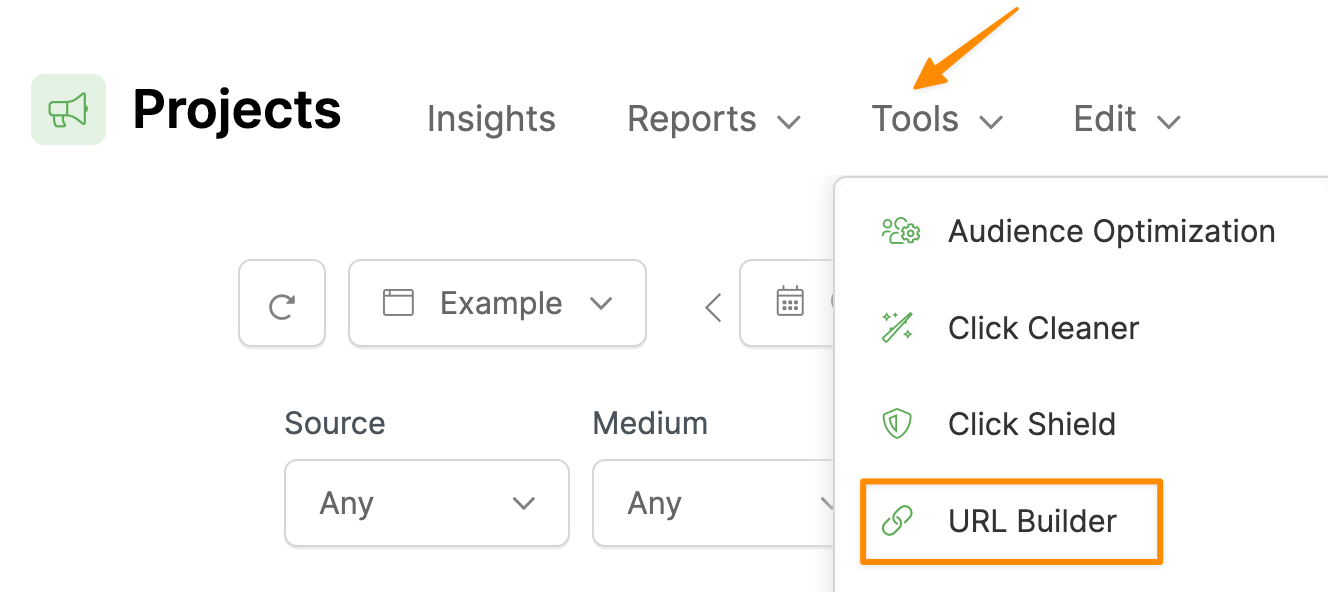Click the Click Cleaner magic wand icon
Viewport: 1328px width, 592px height.
(897, 328)
